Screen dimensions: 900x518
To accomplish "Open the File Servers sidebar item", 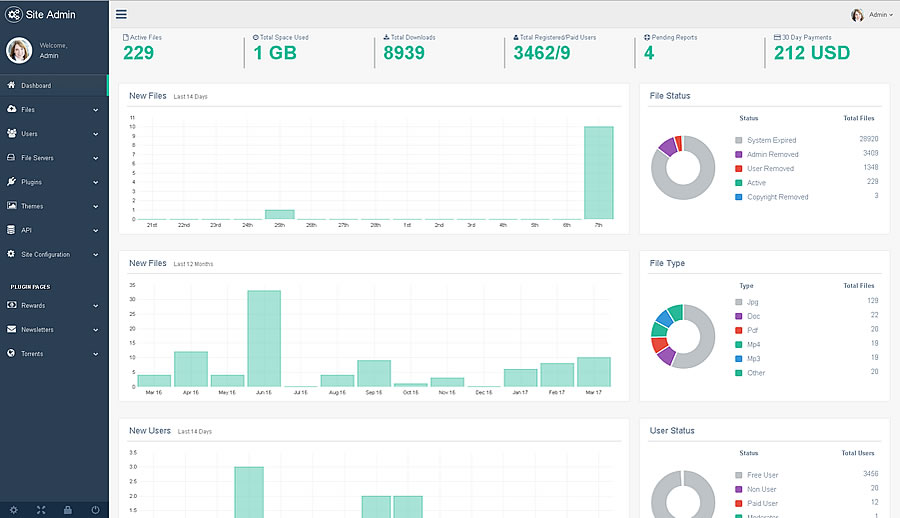I will 54,157.
